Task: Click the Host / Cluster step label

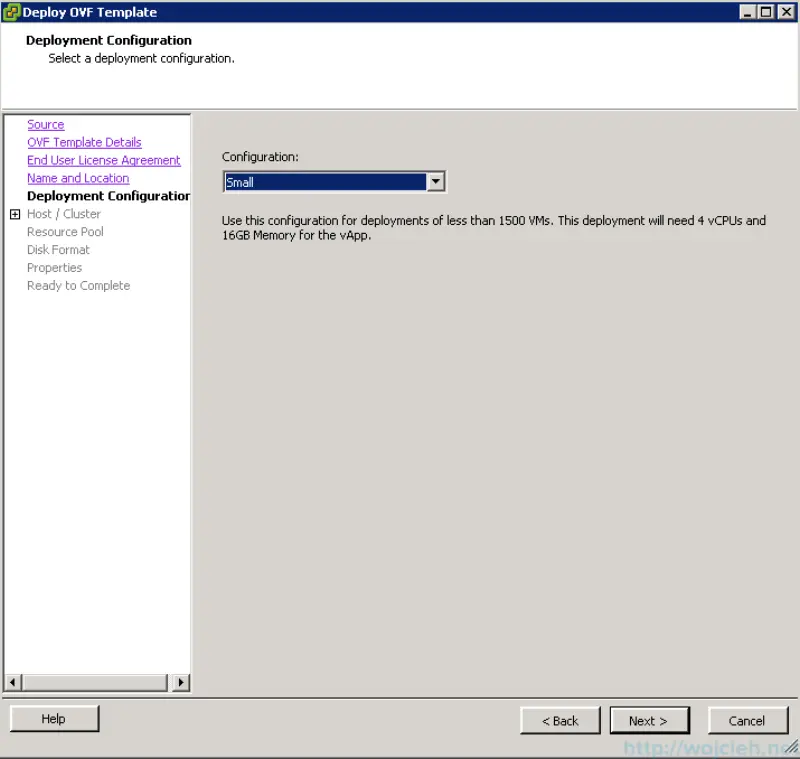Action: (x=63, y=213)
